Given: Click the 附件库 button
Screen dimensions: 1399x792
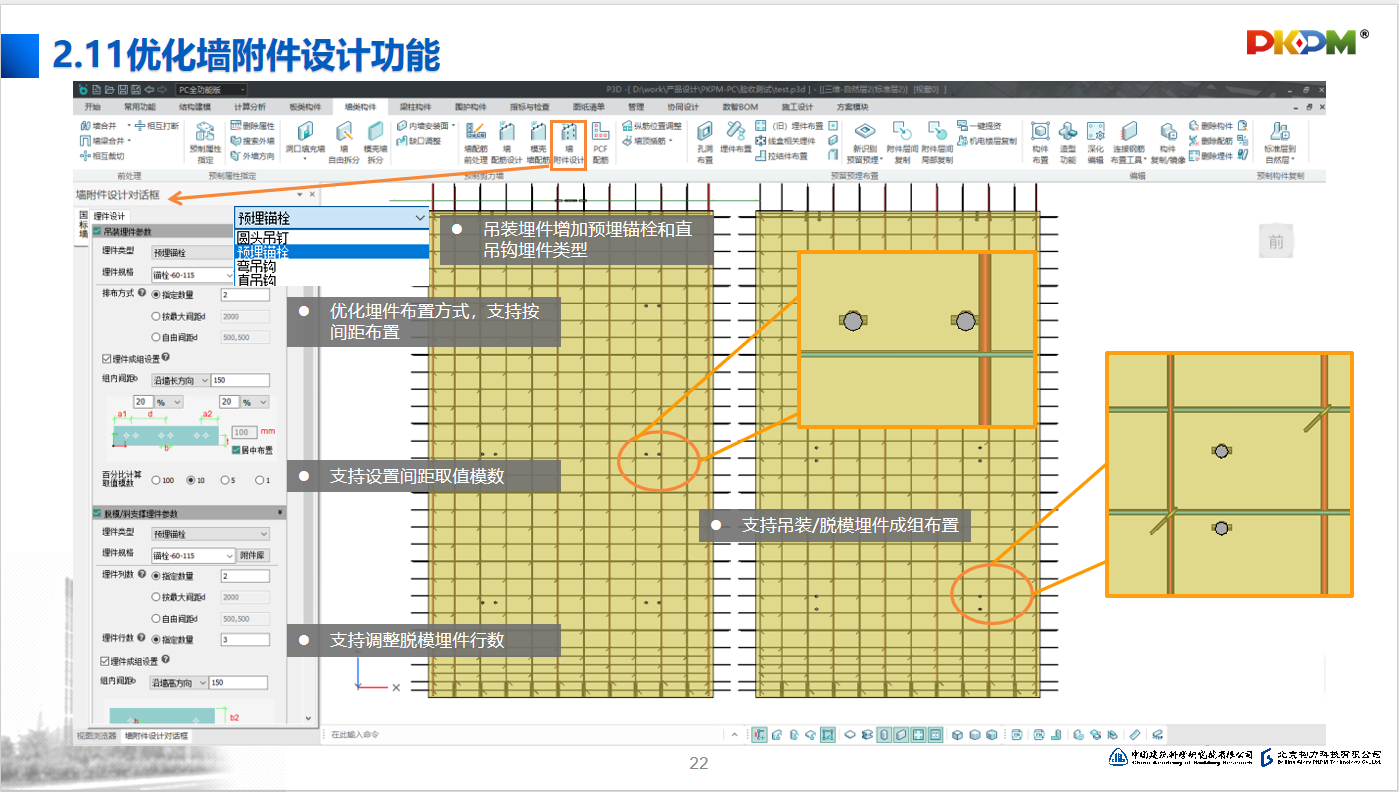Looking at the screenshot, I should click(253, 555).
